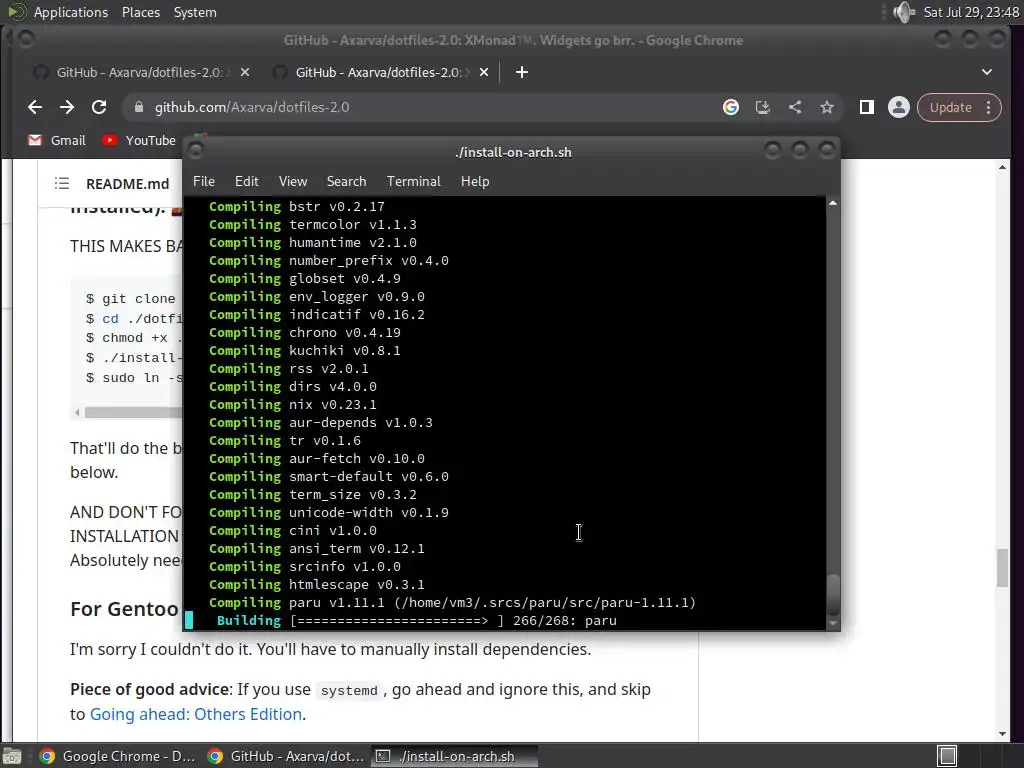1024x768 pixels.
Task: Open the terminal Help menu
Action: [x=475, y=182]
